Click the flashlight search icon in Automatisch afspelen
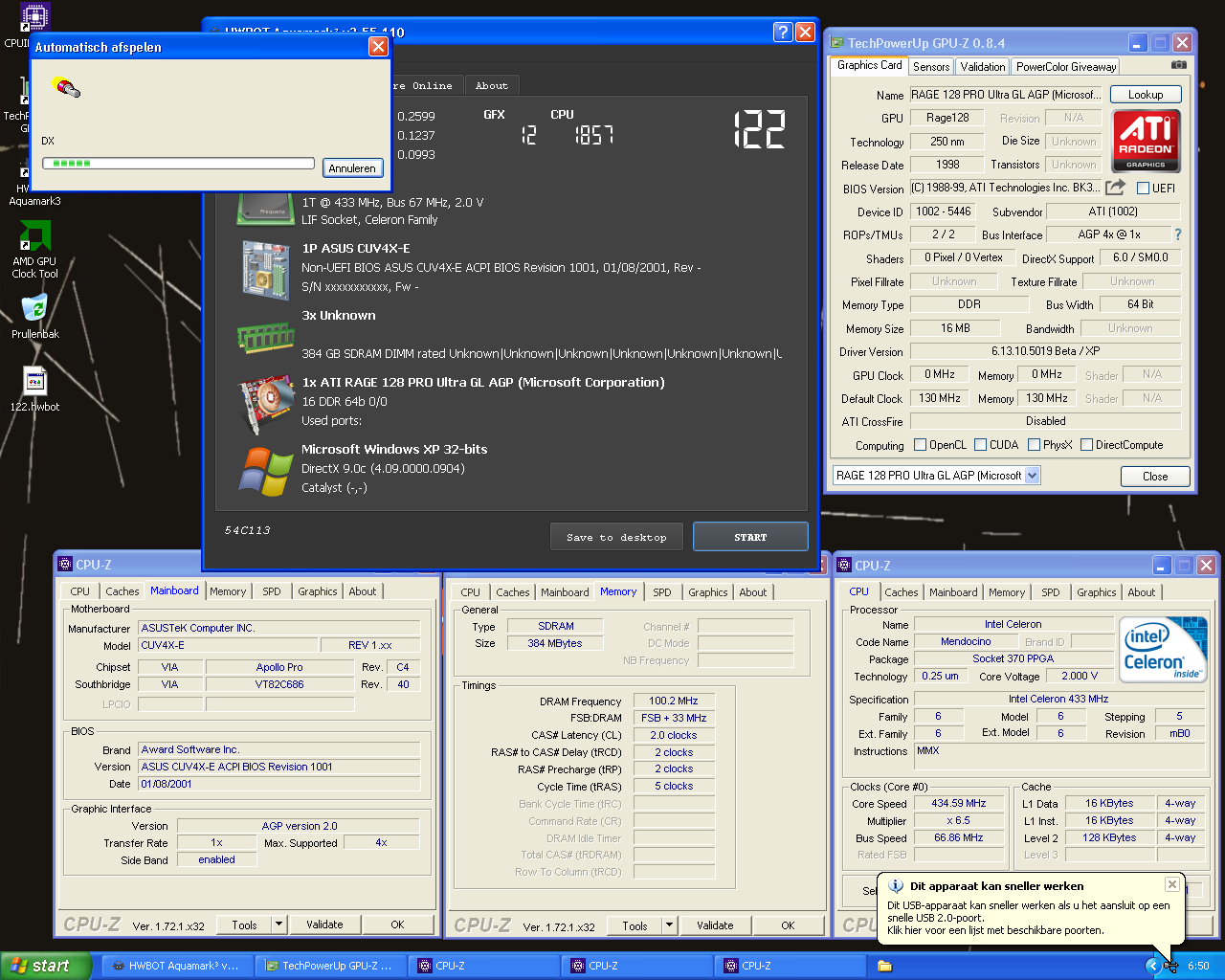This screenshot has height=980, width=1225. pos(65,87)
